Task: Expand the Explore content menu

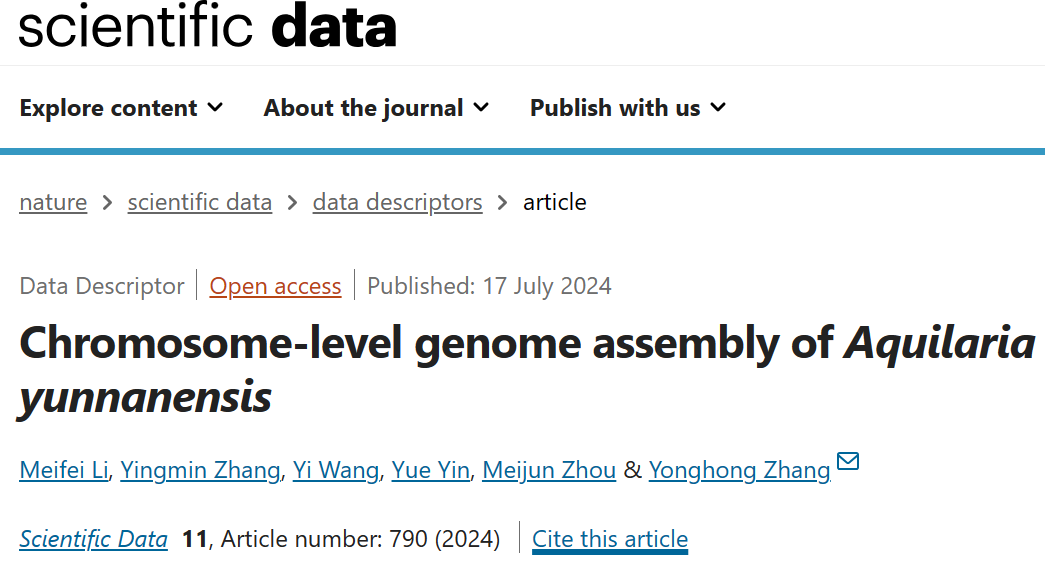Action: click(x=121, y=108)
